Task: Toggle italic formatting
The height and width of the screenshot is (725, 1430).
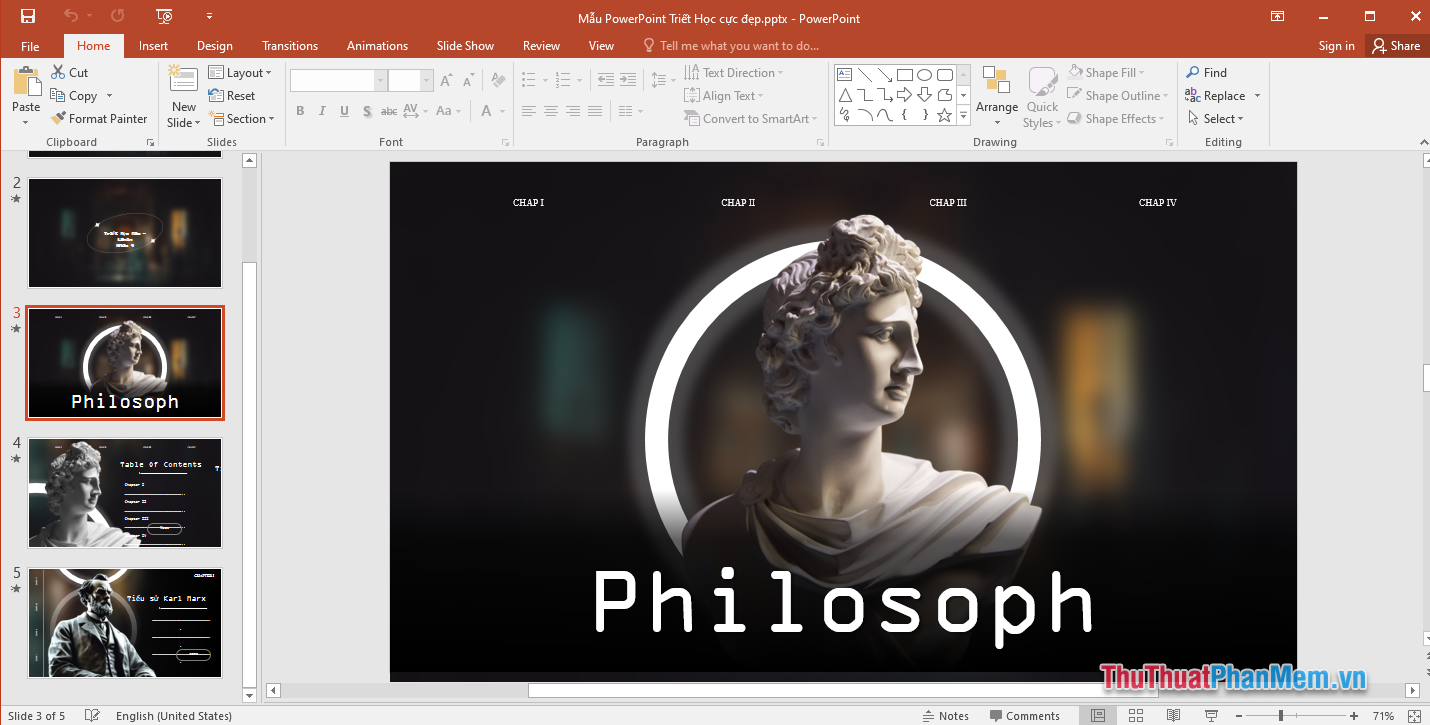Action: (x=322, y=110)
